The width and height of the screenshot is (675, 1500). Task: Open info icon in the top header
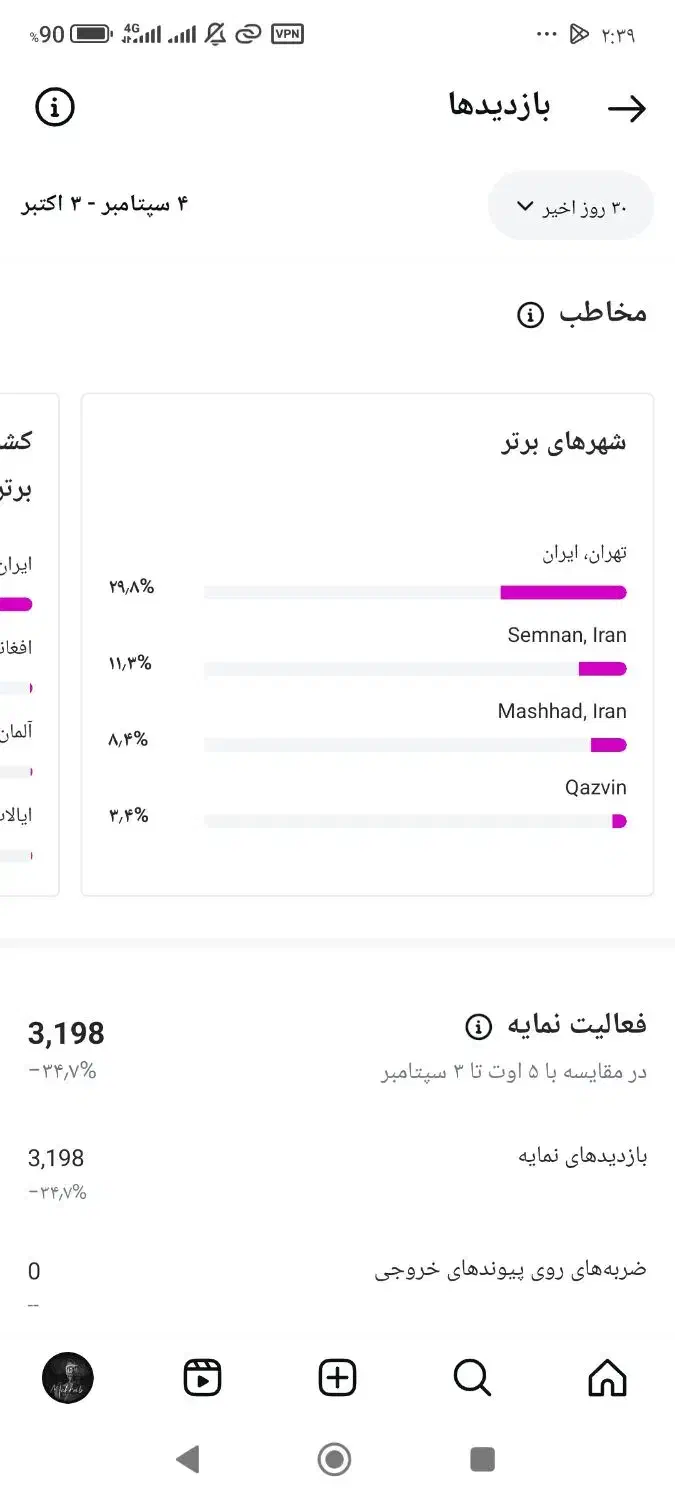pyautogui.click(x=55, y=107)
